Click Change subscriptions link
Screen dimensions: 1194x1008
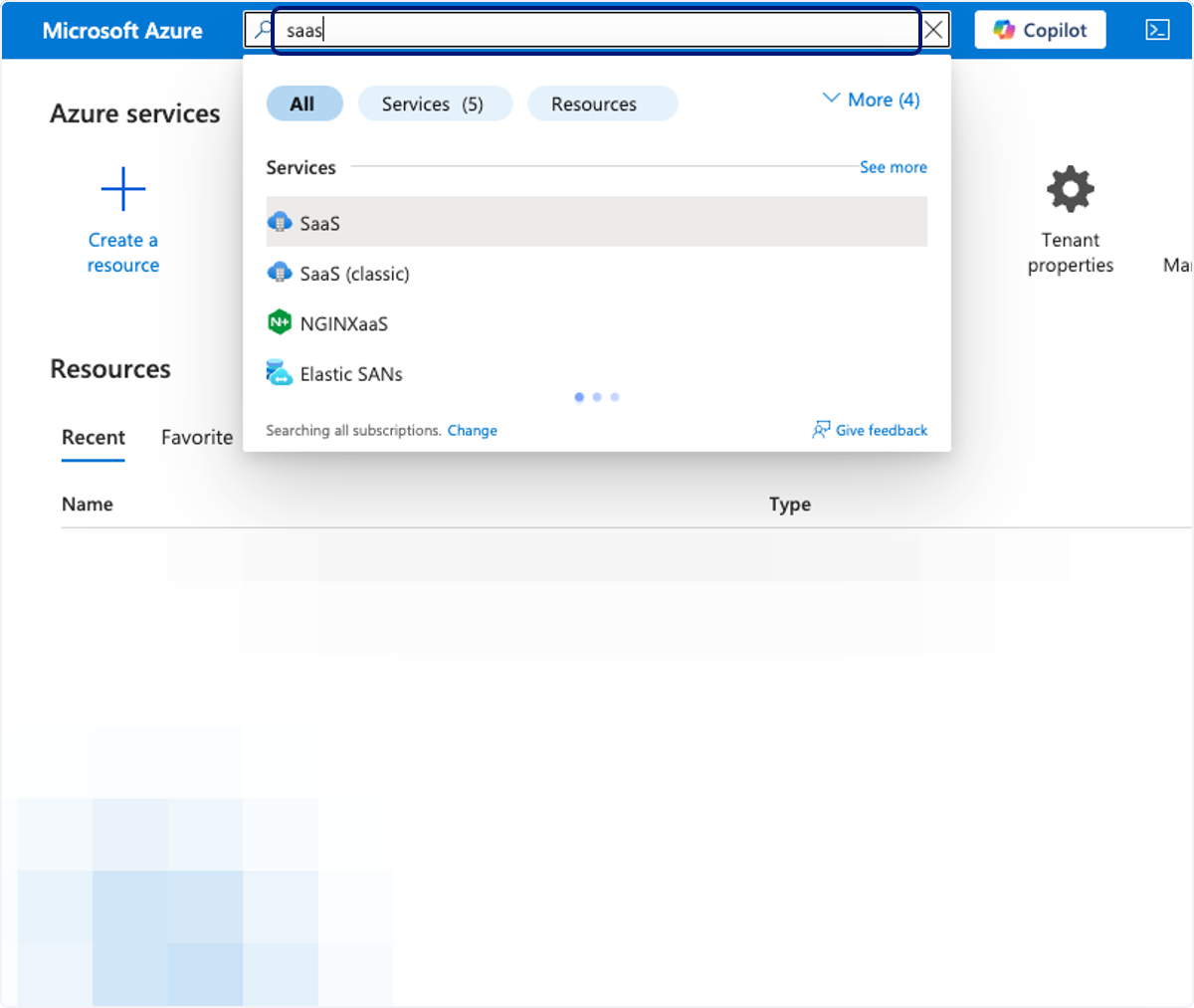472,430
